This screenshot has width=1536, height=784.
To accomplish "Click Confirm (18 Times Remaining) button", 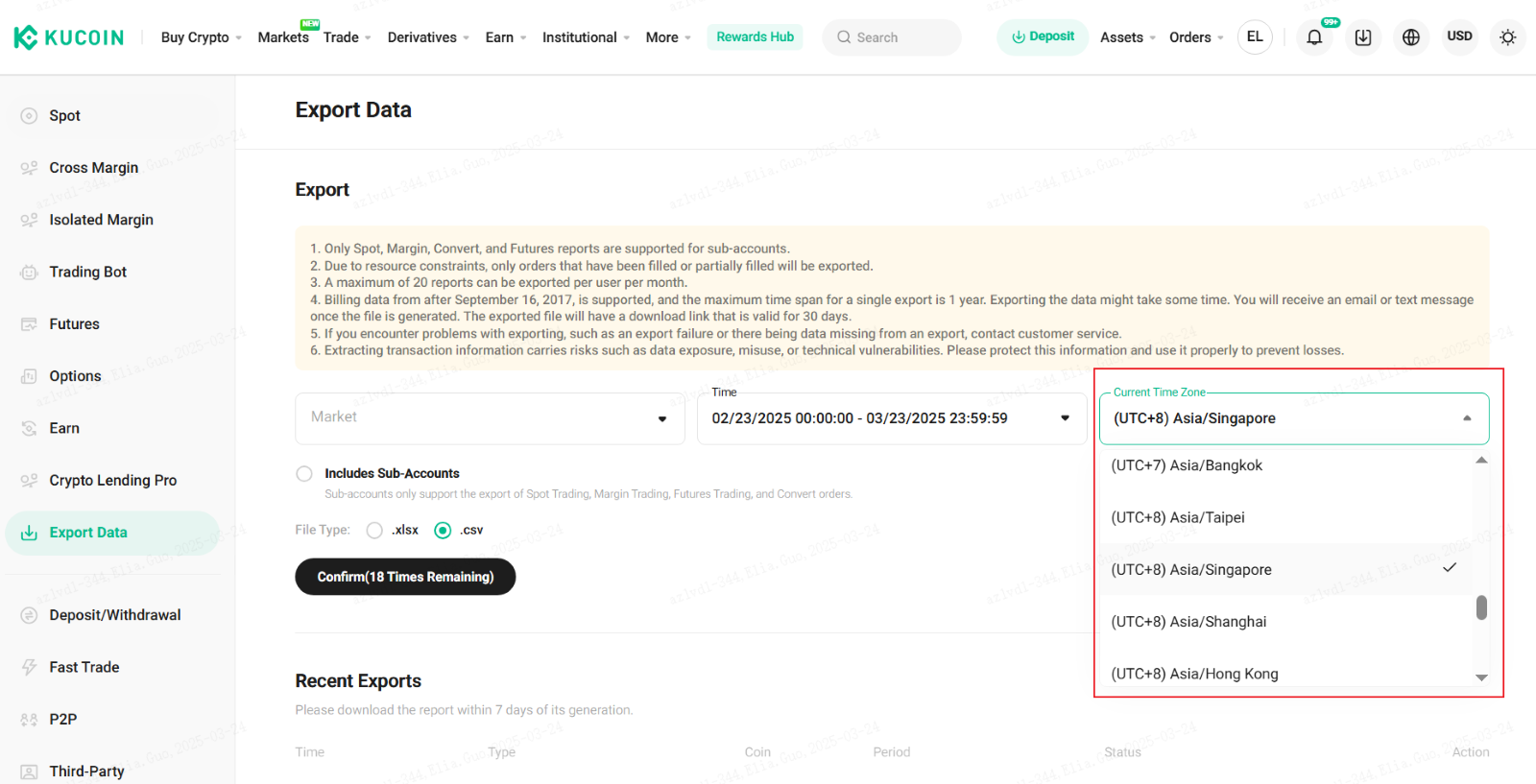I will pyautogui.click(x=405, y=577).
